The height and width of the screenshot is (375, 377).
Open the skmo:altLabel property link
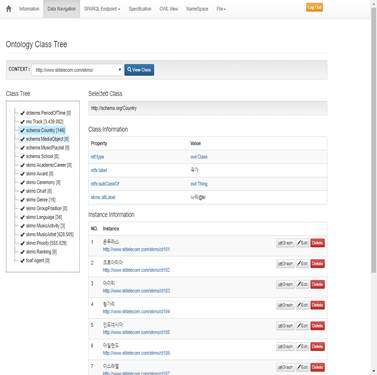[x=103, y=197]
